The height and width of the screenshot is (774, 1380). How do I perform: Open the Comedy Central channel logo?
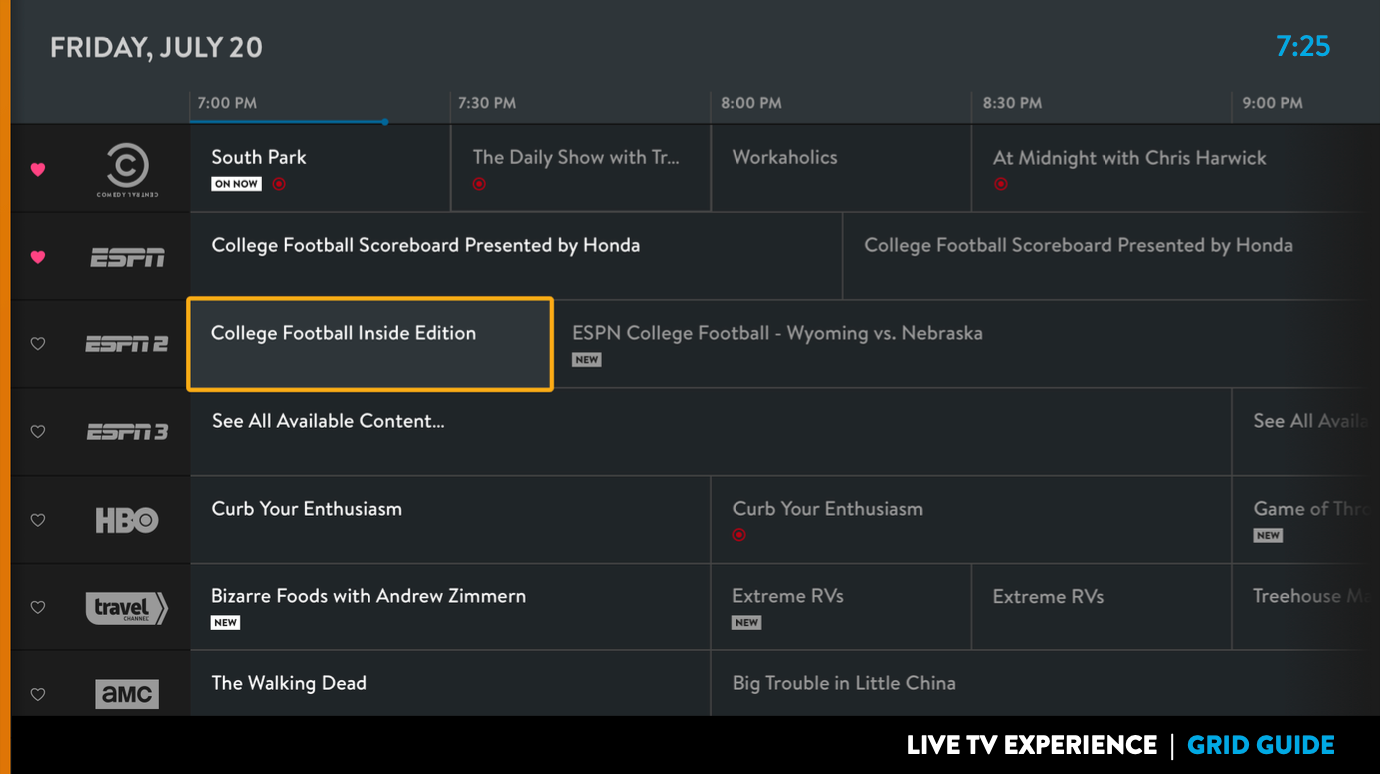click(x=127, y=169)
